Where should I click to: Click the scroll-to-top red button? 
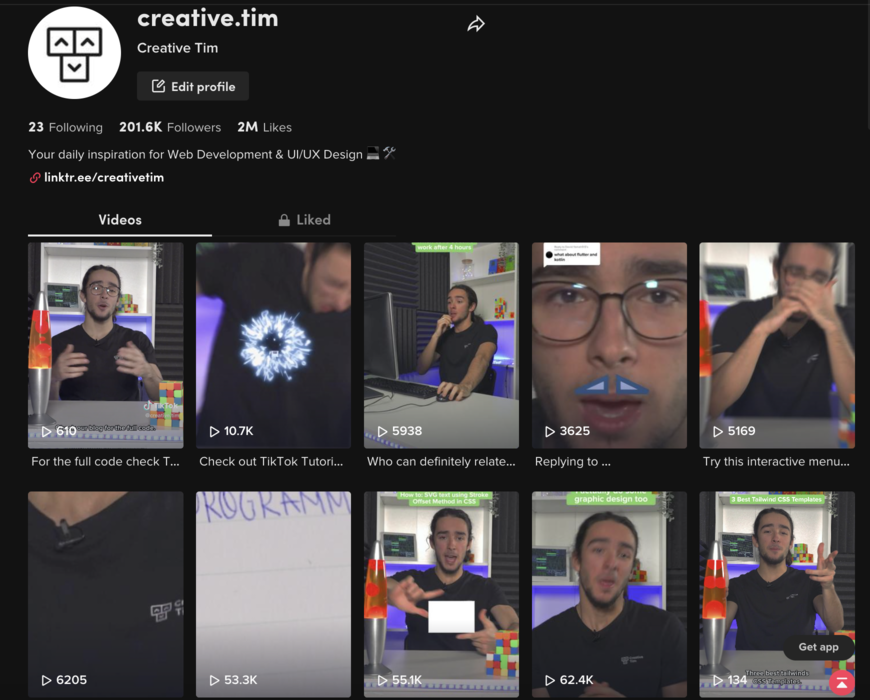tap(842, 682)
